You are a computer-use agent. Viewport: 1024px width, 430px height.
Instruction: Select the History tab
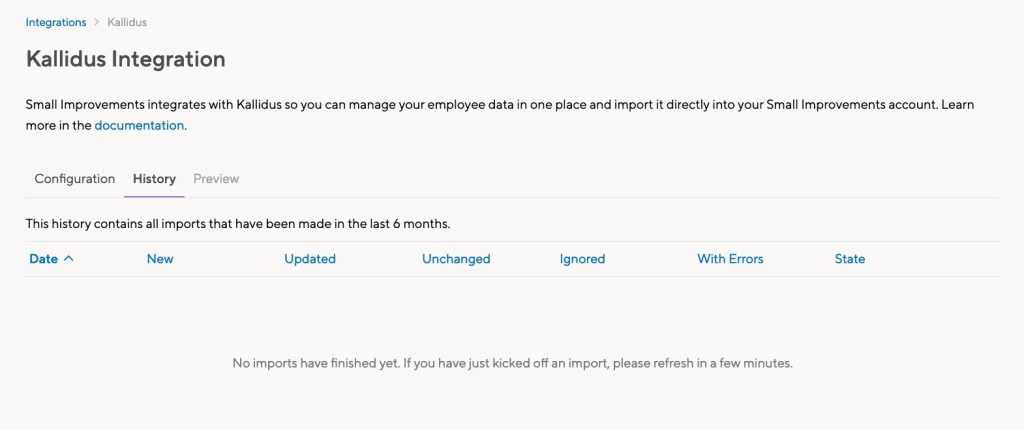click(154, 179)
